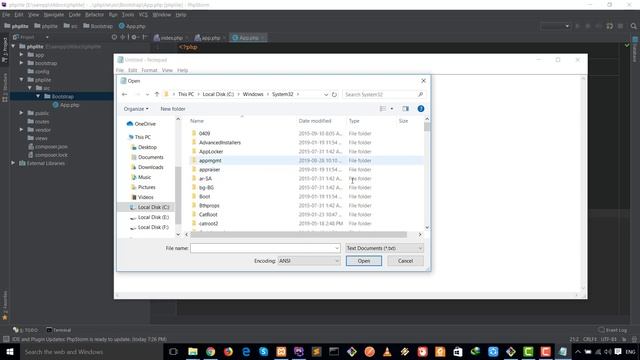Screen dimensions: 640x360
Task: Click the PhpStorm Project panel settings gear icon
Action: [134, 37]
